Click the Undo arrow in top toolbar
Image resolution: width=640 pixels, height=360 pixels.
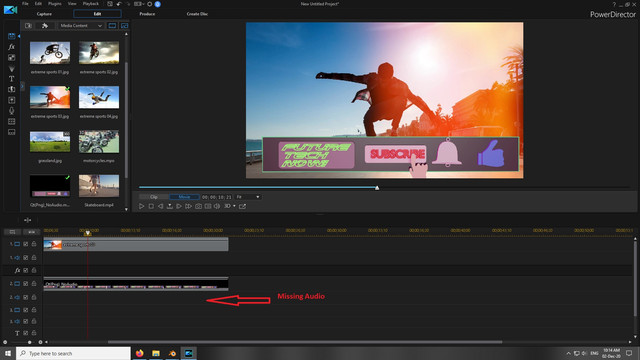(119, 4)
